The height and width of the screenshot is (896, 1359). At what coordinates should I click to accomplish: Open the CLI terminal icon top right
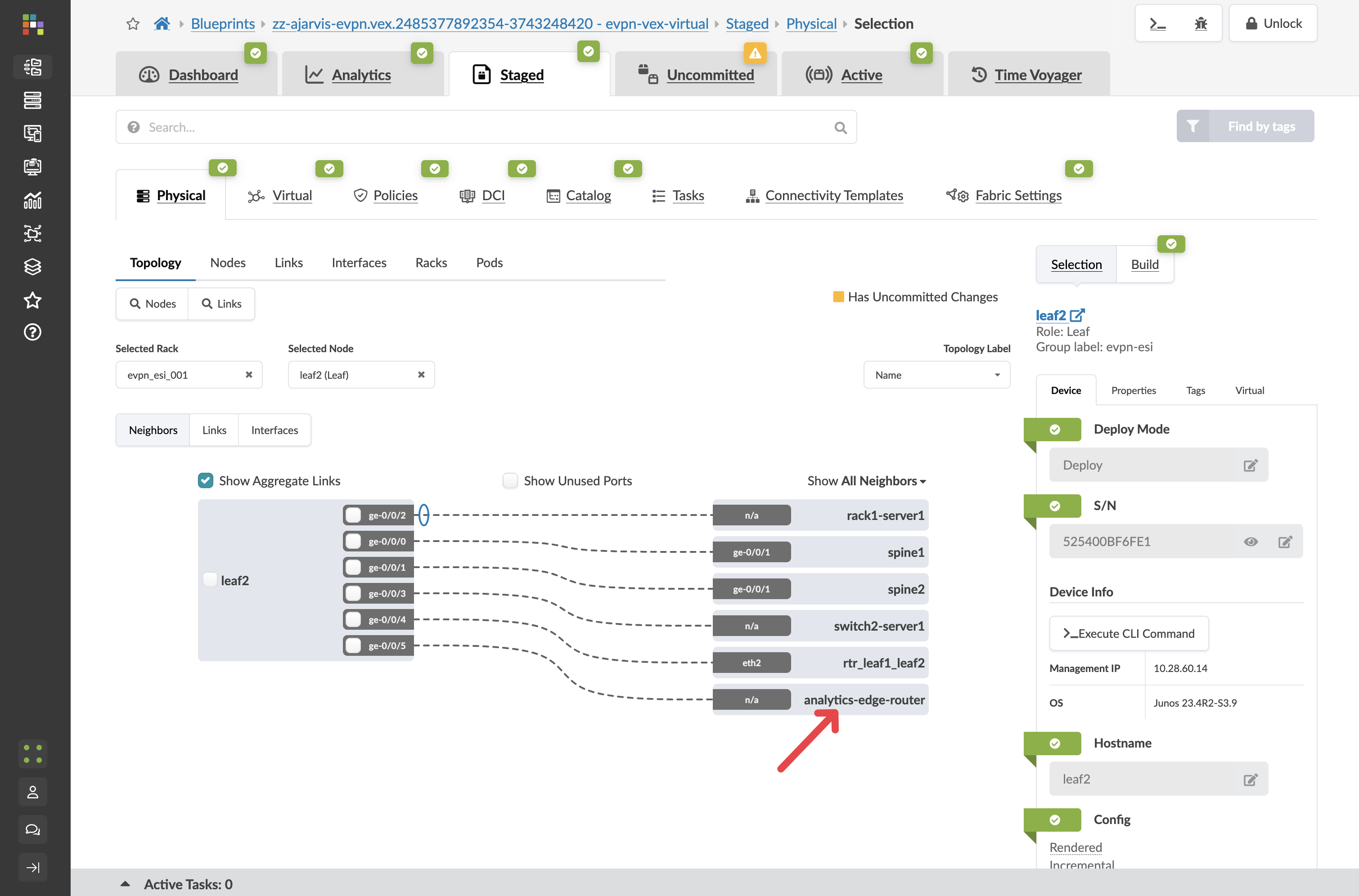[1157, 24]
